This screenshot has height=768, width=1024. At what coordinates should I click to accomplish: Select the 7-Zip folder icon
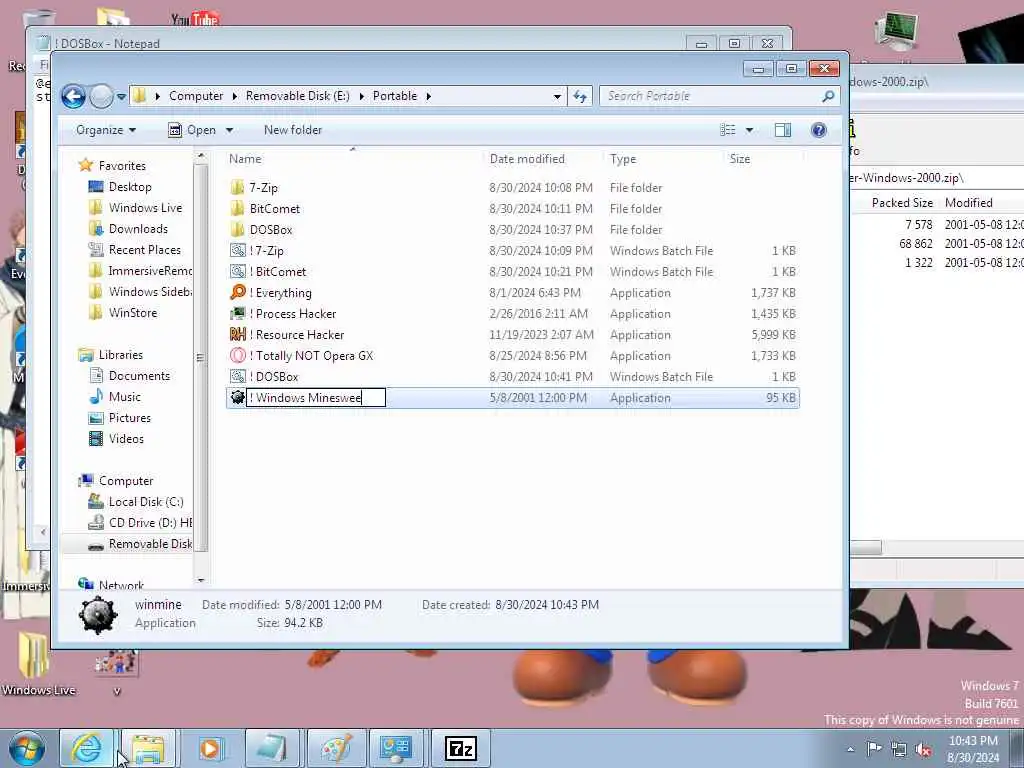[x=237, y=188]
